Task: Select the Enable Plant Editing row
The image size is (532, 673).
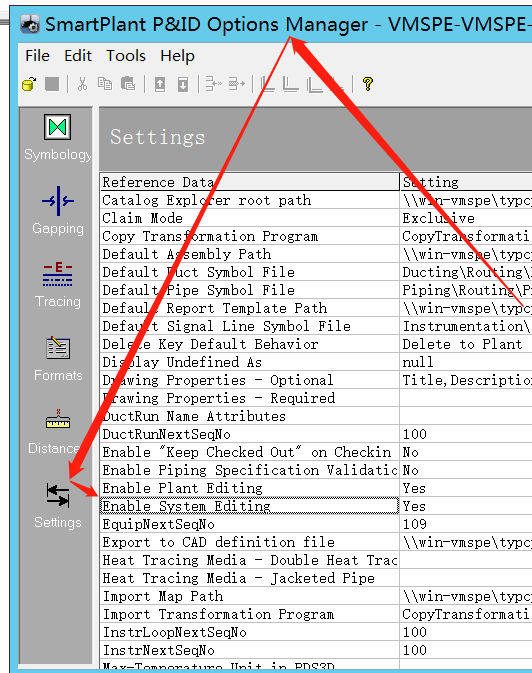Action: pyautogui.click(x=249, y=489)
